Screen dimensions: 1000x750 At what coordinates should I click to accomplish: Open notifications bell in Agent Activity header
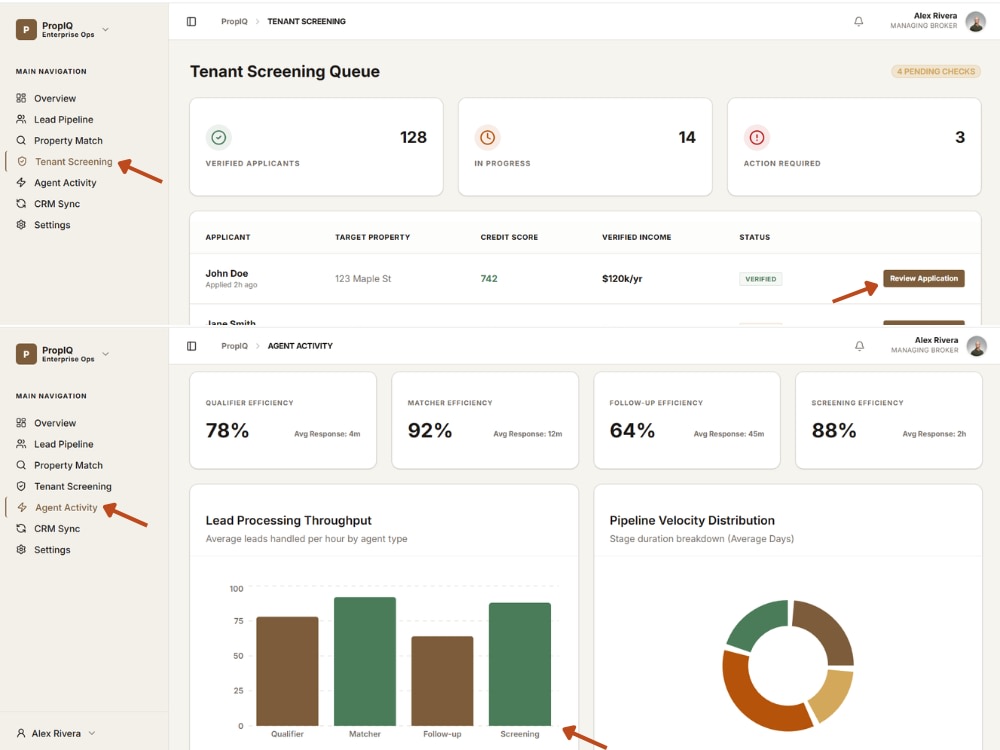[x=859, y=346]
